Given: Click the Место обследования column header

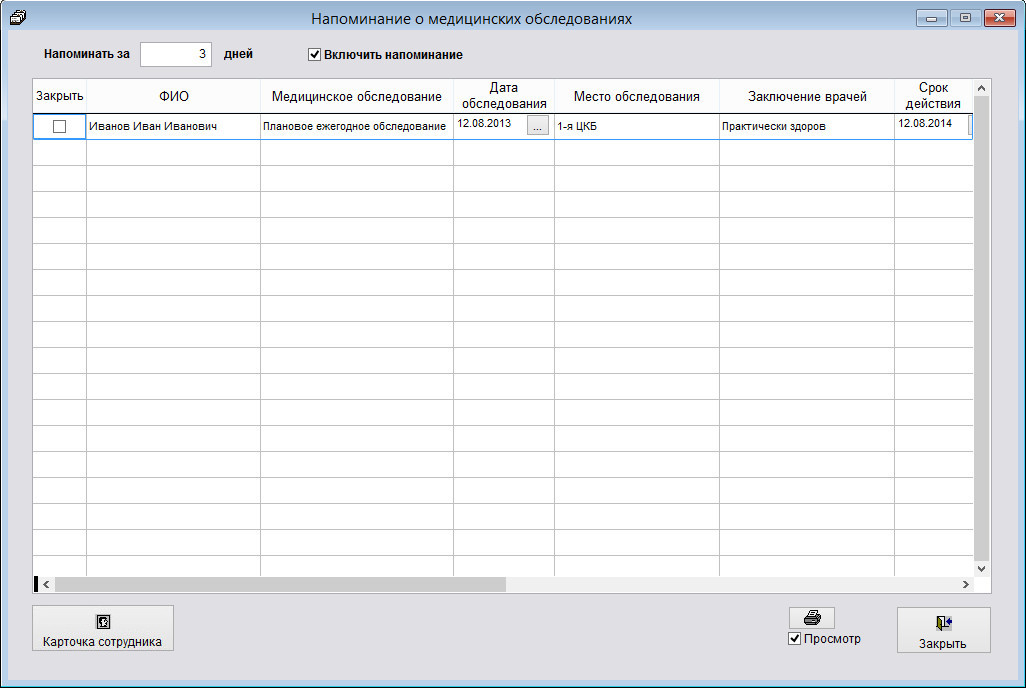Looking at the screenshot, I should click(x=636, y=97).
